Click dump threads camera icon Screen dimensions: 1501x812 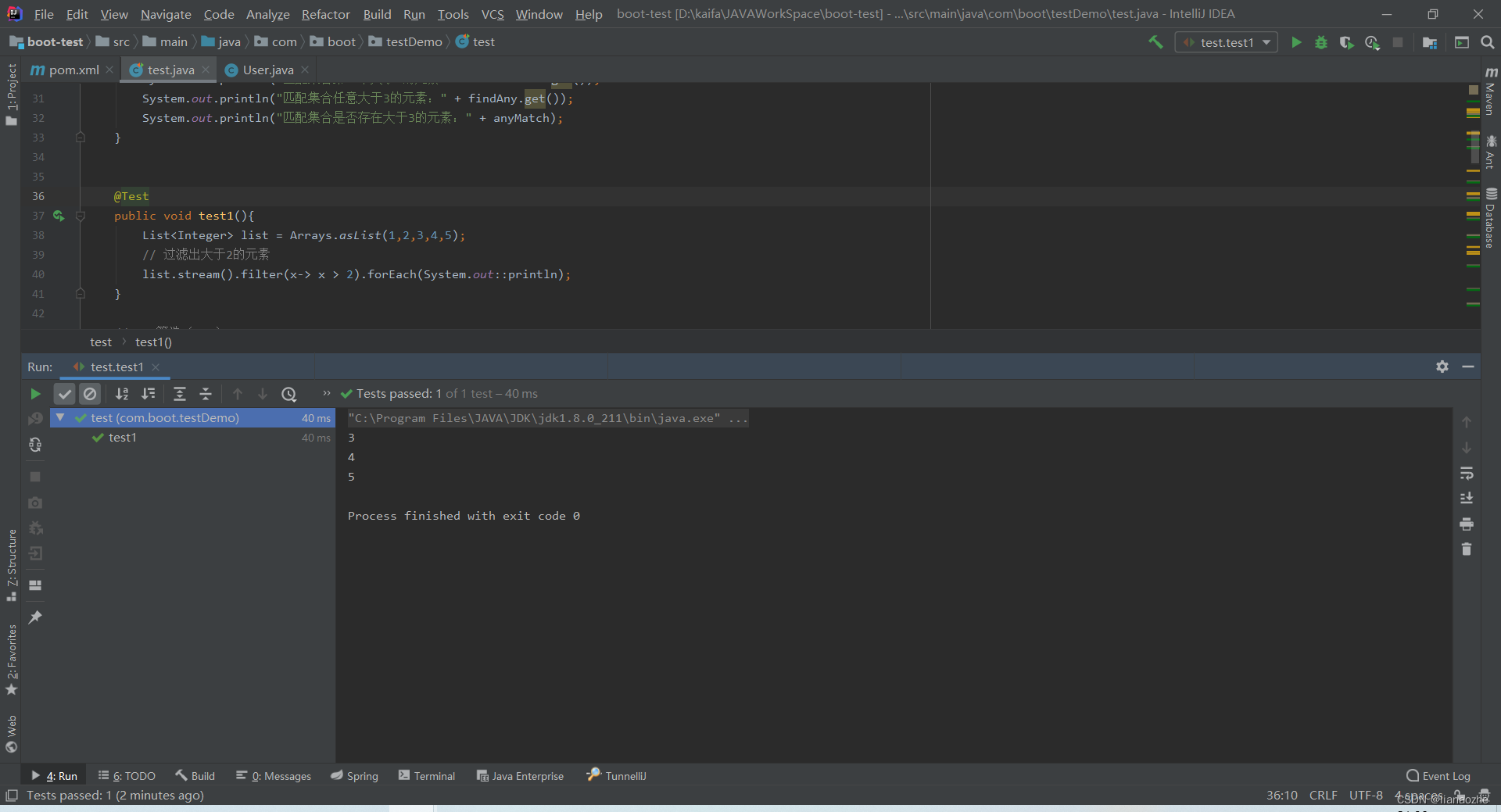coord(35,503)
